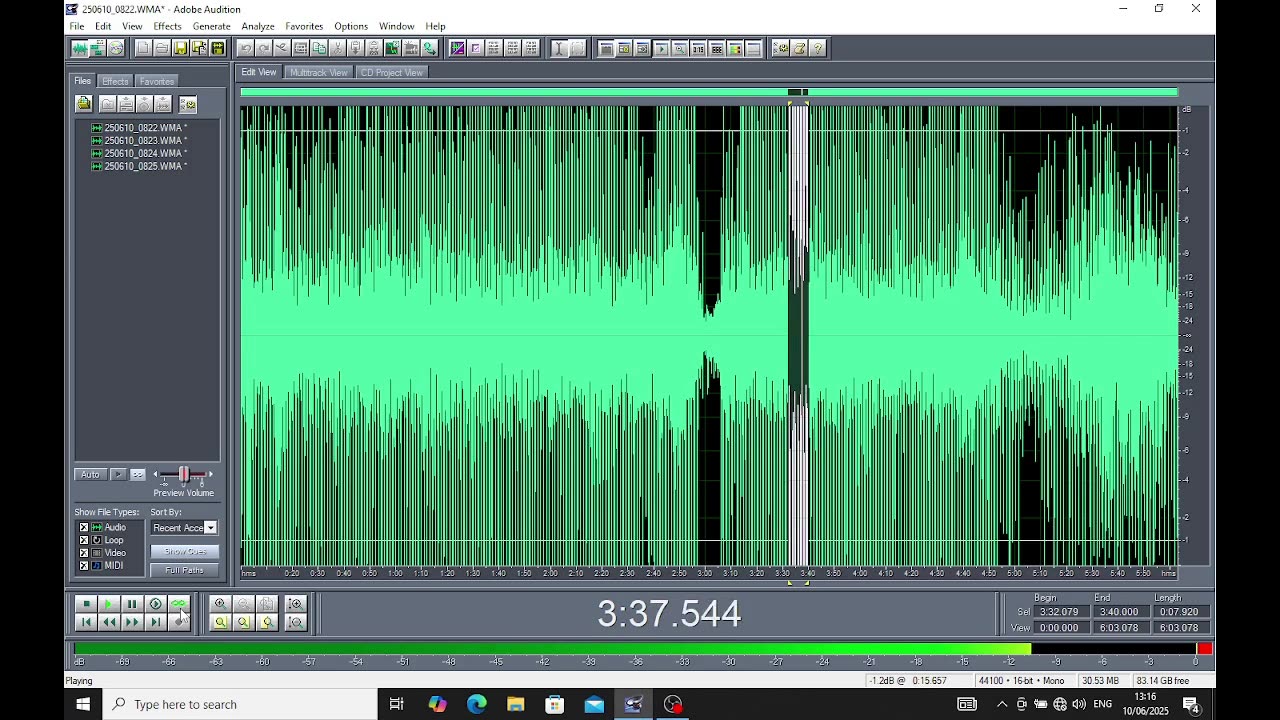Click the Show Cues button
Image resolution: width=1280 pixels, height=720 pixels.
pos(185,551)
